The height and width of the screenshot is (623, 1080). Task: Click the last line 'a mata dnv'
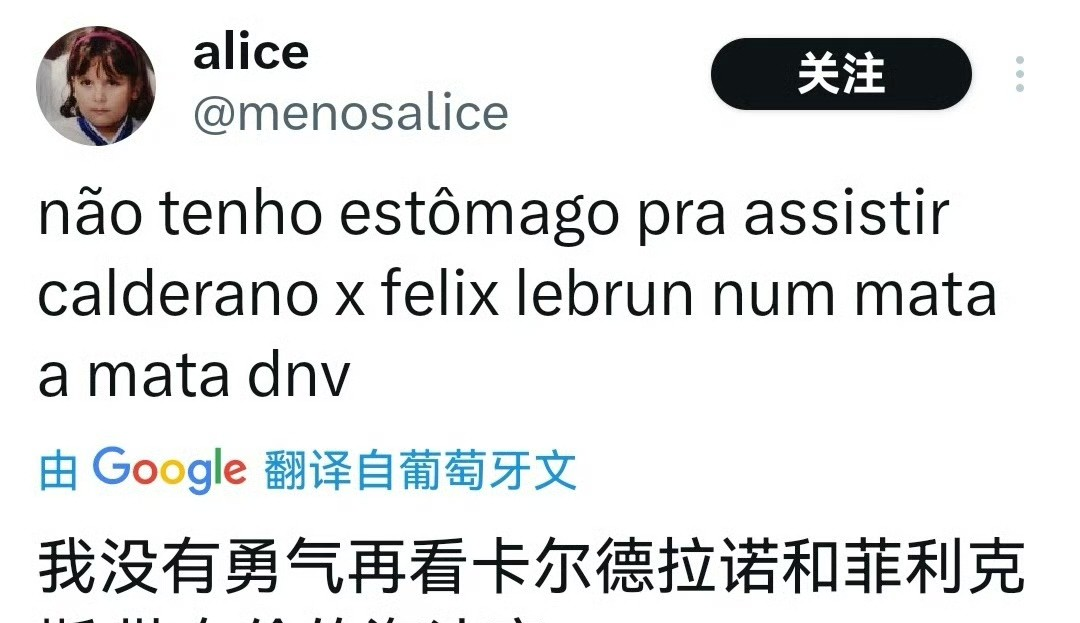tap(194, 376)
